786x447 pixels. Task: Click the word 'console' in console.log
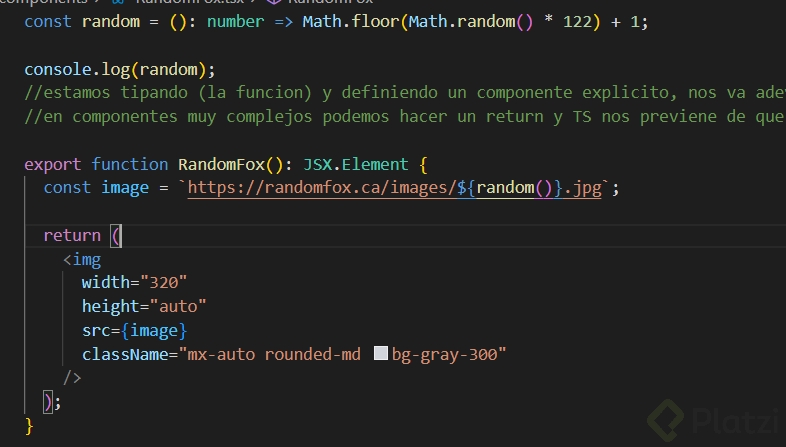(x=59, y=69)
